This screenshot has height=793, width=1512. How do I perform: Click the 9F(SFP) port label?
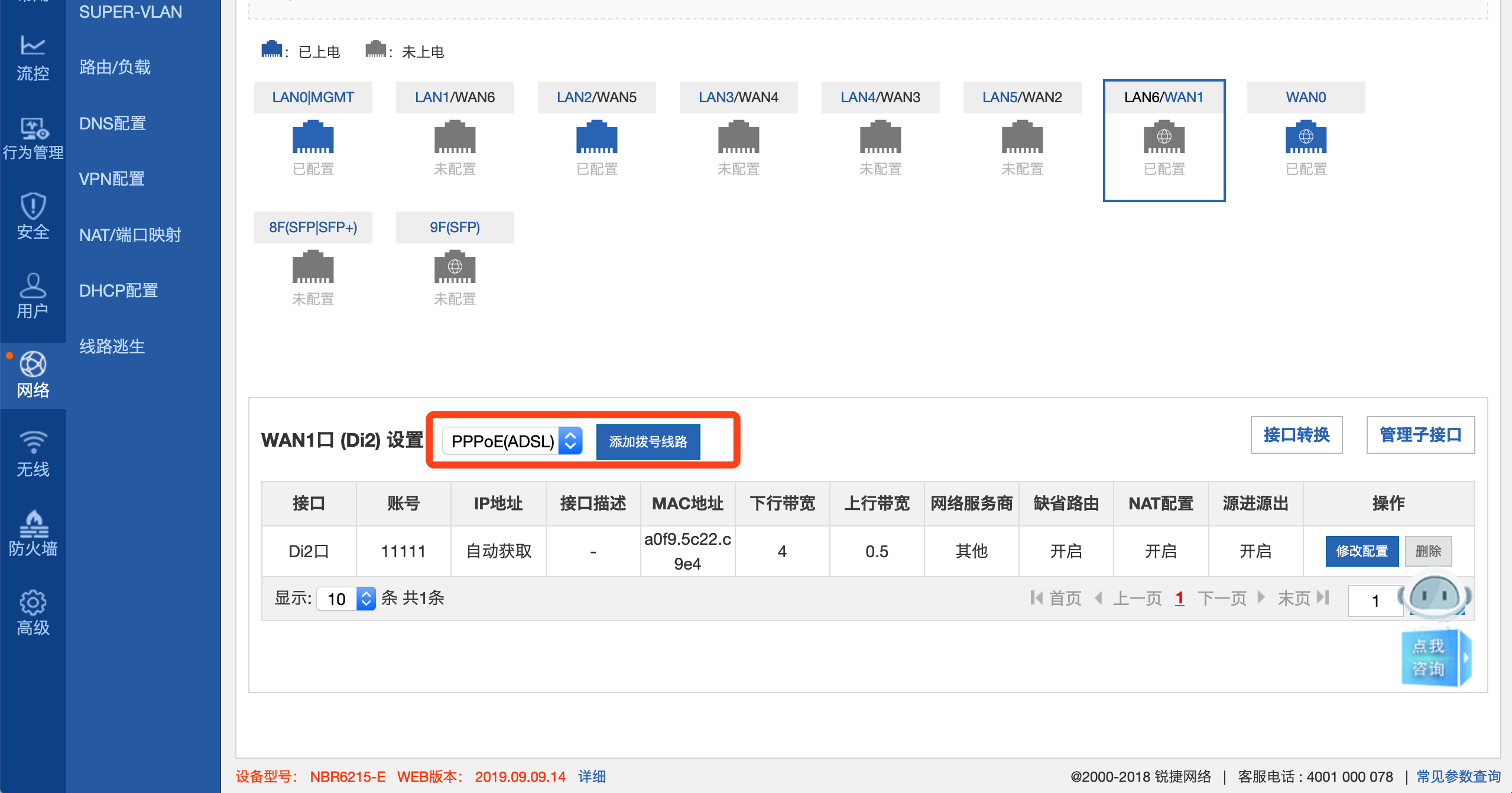455,227
